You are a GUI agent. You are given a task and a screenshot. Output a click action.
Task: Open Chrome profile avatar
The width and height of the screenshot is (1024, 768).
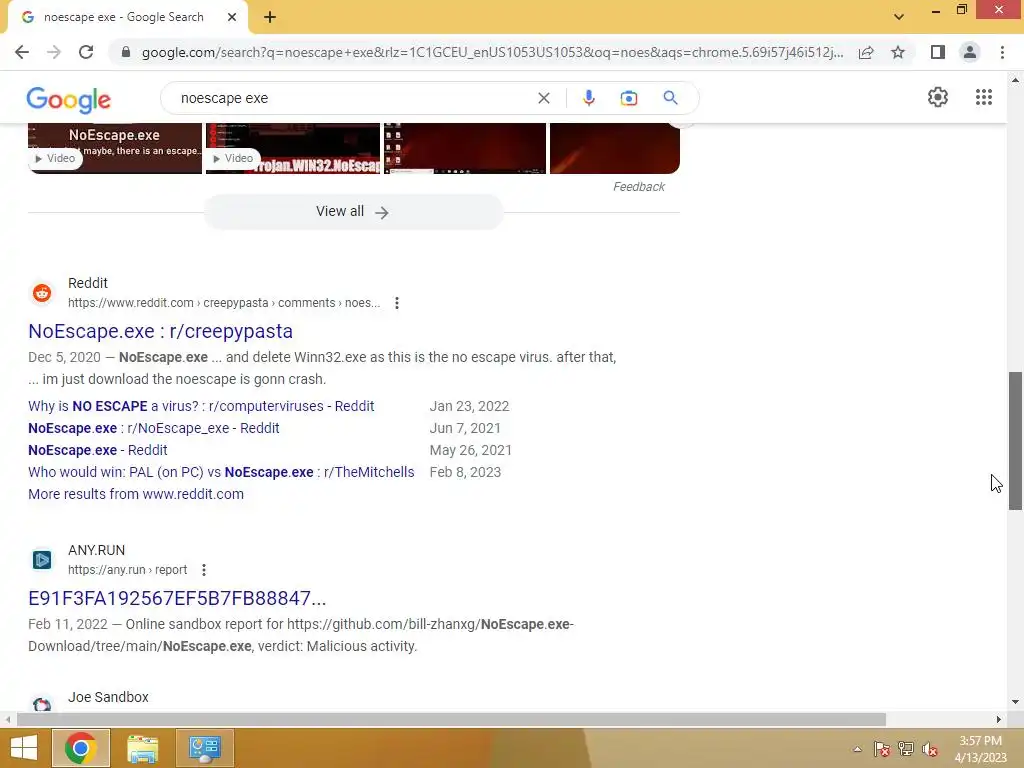point(970,52)
